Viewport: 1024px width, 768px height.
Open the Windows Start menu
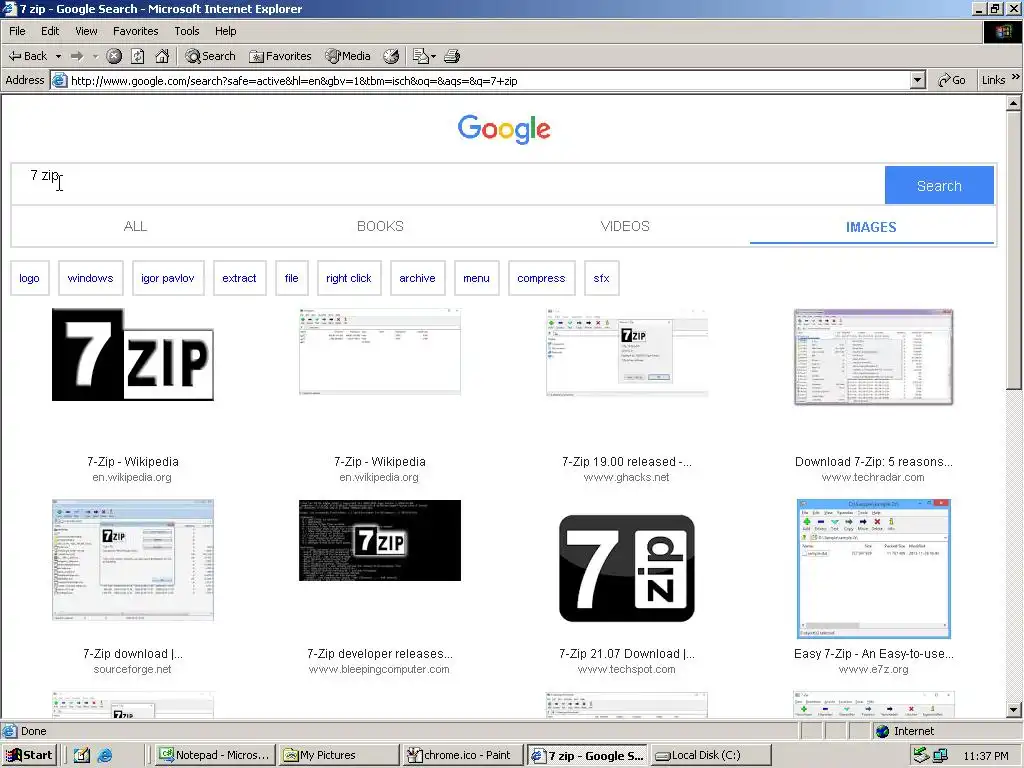[x=29, y=755]
